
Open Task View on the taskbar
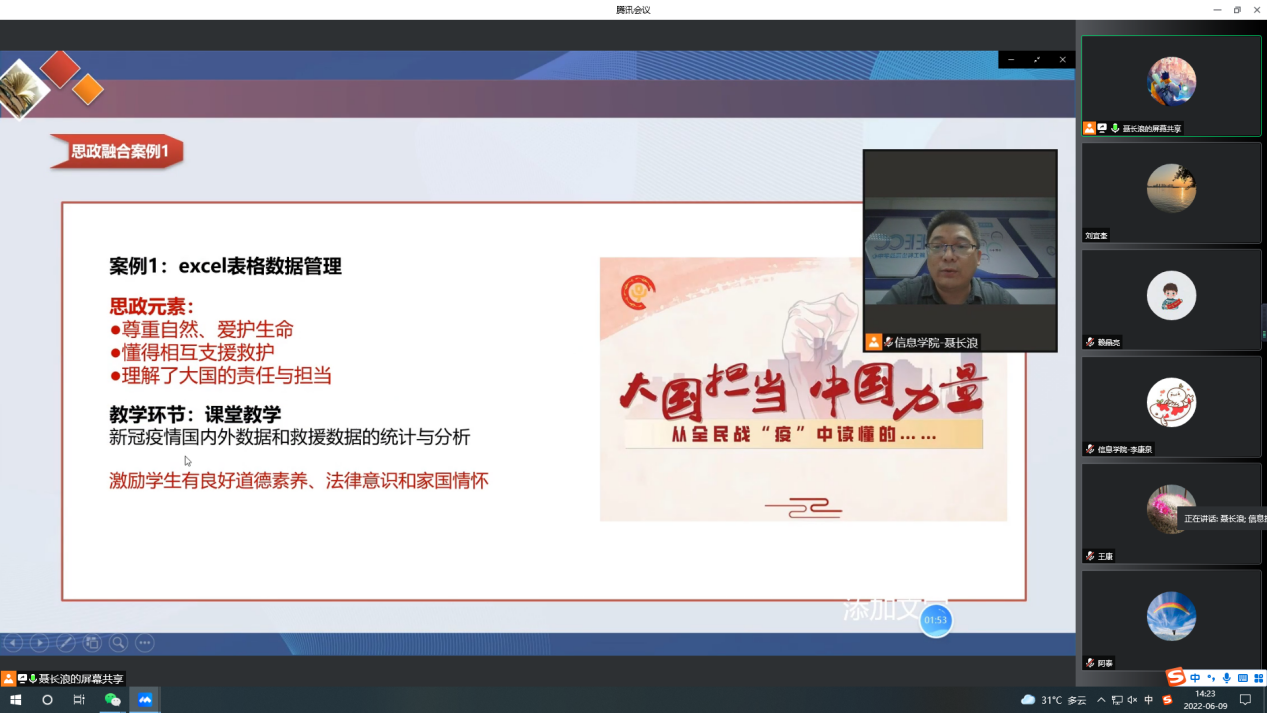click(x=79, y=700)
